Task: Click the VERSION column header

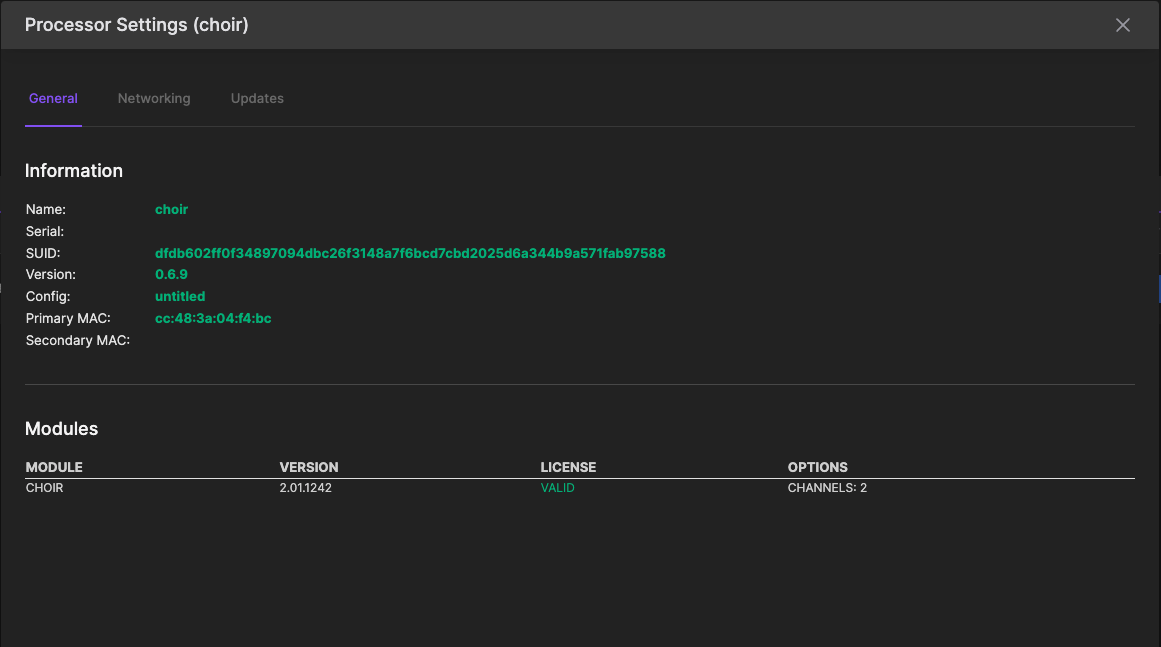Action: point(309,467)
